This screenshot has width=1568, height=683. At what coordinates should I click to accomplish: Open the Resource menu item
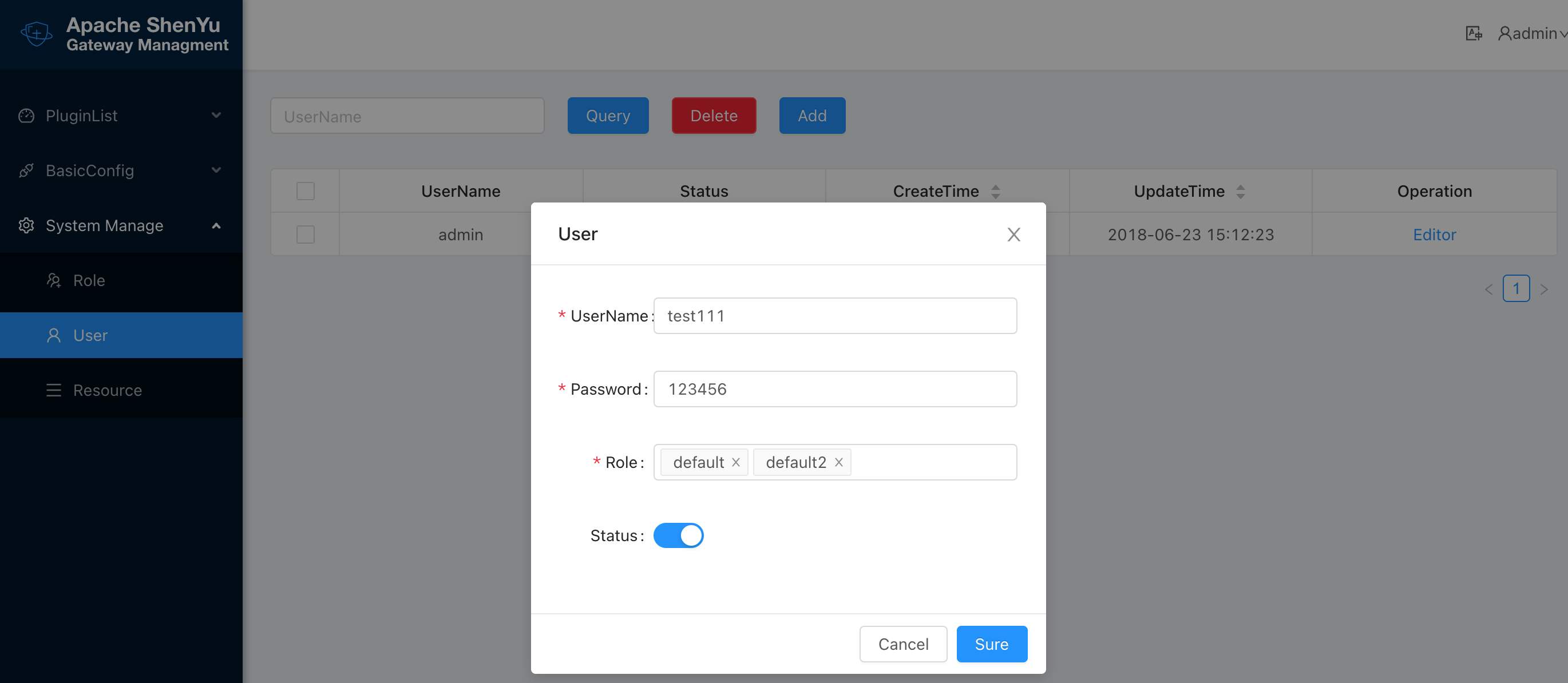point(108,390)
